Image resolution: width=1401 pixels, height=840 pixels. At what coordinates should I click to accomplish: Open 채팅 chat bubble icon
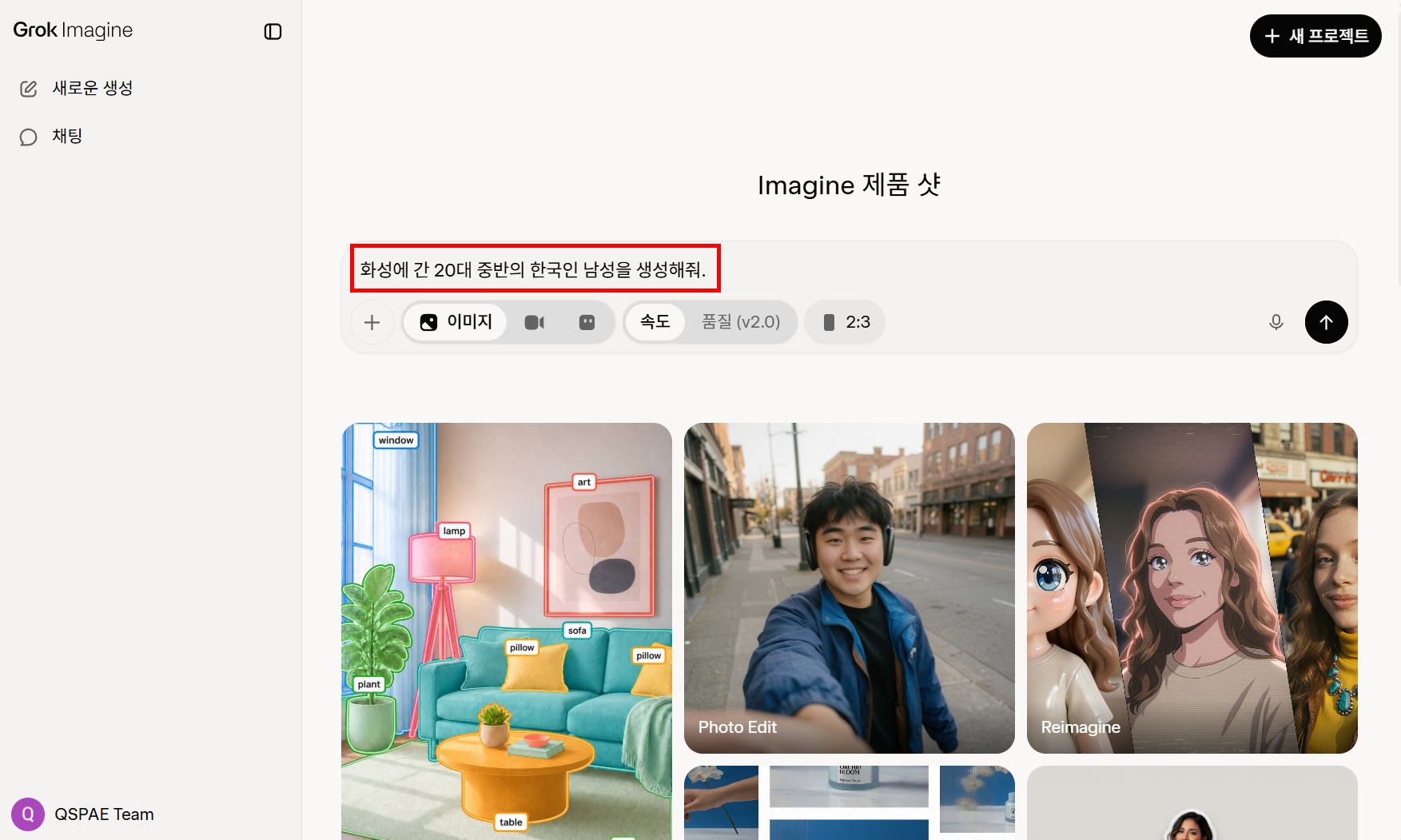(x=29, y=137)
